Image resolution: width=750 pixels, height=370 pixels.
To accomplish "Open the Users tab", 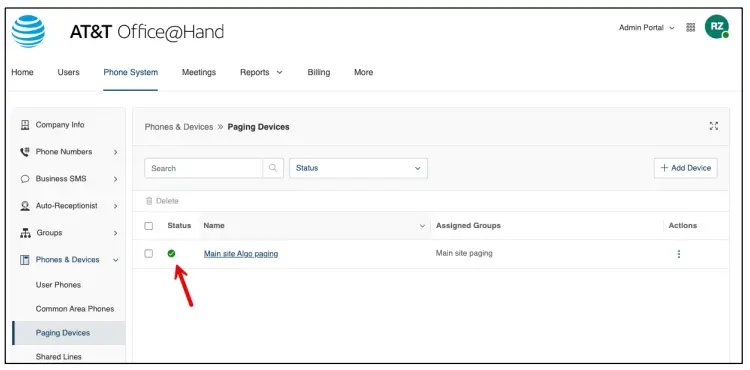I will (68, 72).
